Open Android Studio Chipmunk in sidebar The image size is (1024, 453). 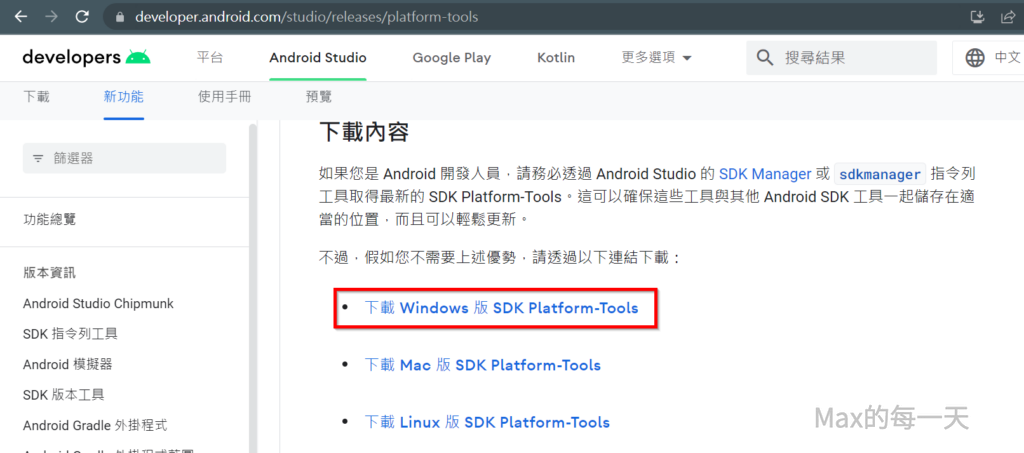[x=98, y=304]
